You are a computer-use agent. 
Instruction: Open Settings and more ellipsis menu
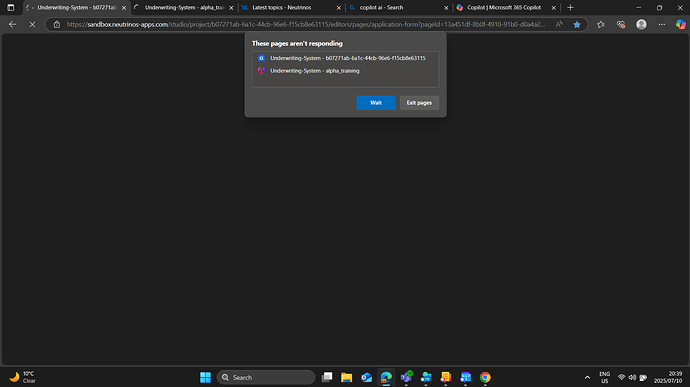tap(661, 25)
